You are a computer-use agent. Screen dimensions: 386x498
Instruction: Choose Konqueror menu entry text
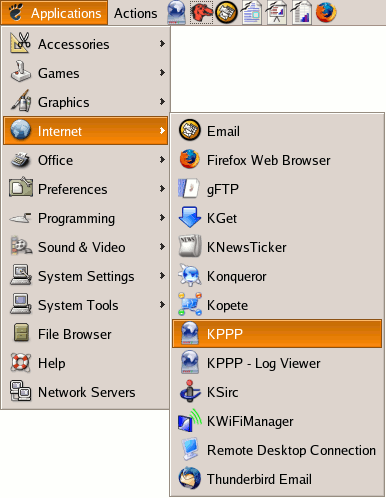(237, 276)
